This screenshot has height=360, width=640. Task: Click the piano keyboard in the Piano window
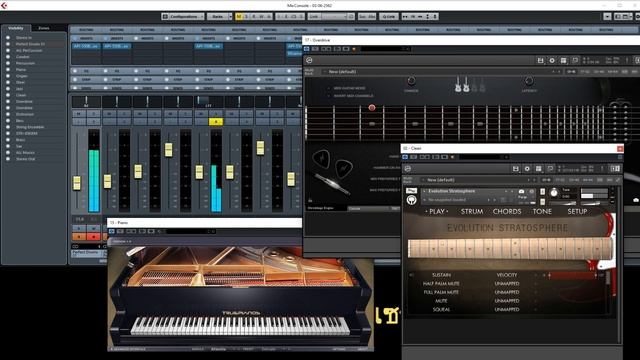coord(240,326)
